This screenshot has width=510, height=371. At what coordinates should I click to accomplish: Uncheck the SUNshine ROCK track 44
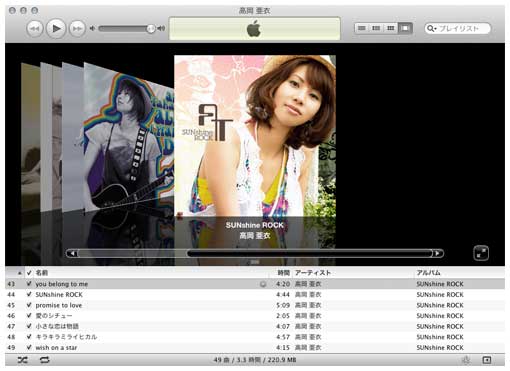point(29,295)
